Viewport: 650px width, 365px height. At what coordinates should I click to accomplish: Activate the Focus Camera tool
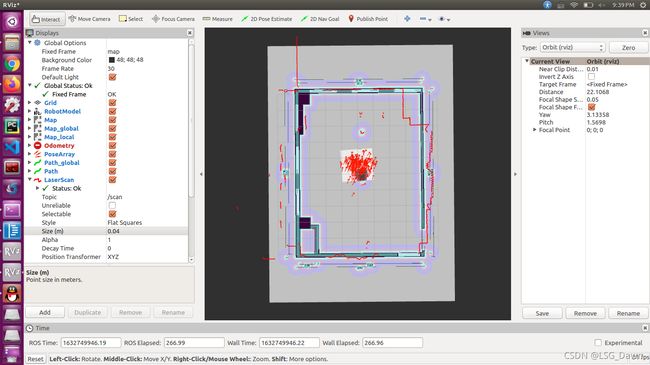[x=173, y=19]
